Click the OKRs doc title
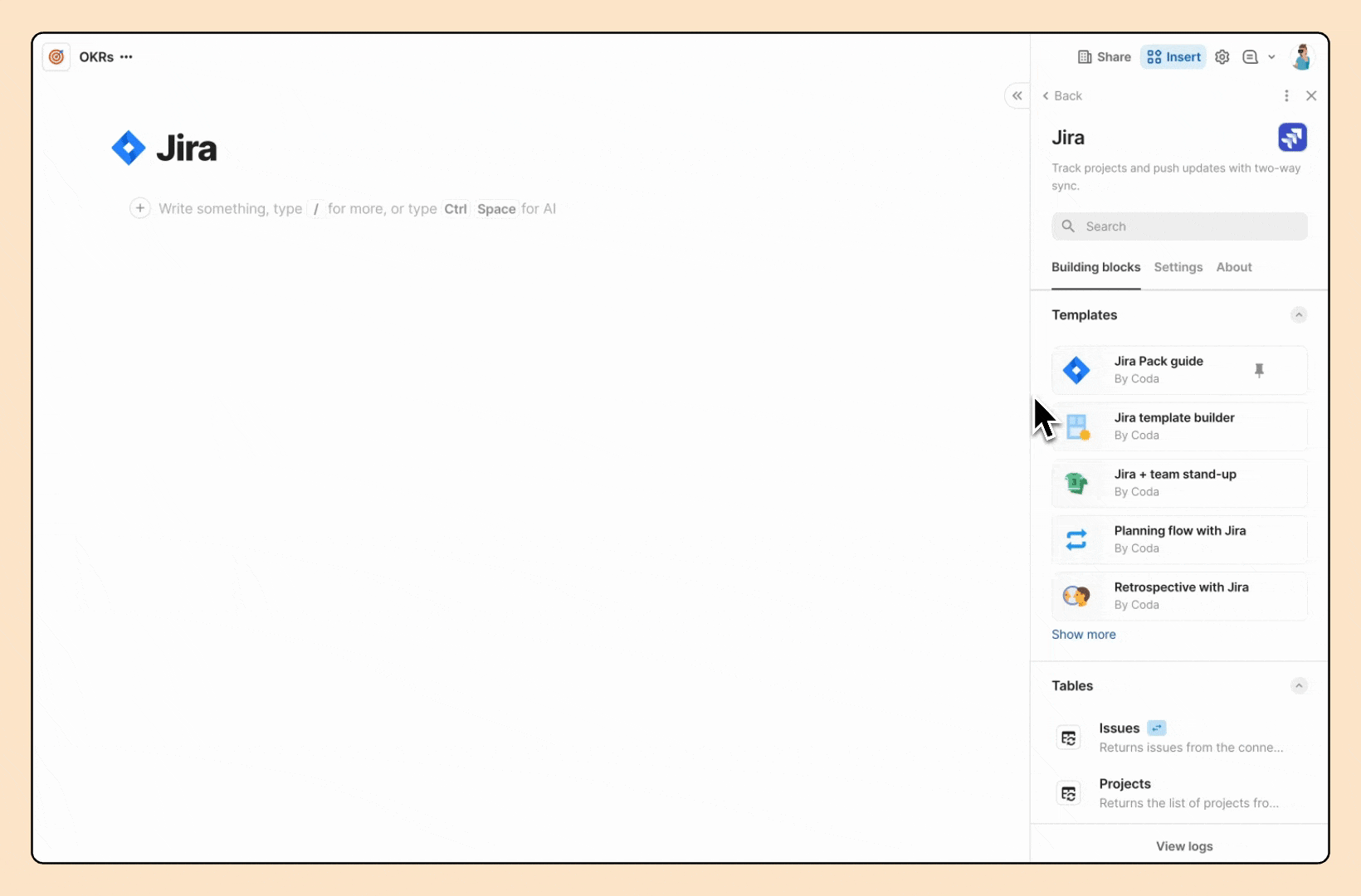Screen dimensions: 1361x896 (x=96, y=57)
